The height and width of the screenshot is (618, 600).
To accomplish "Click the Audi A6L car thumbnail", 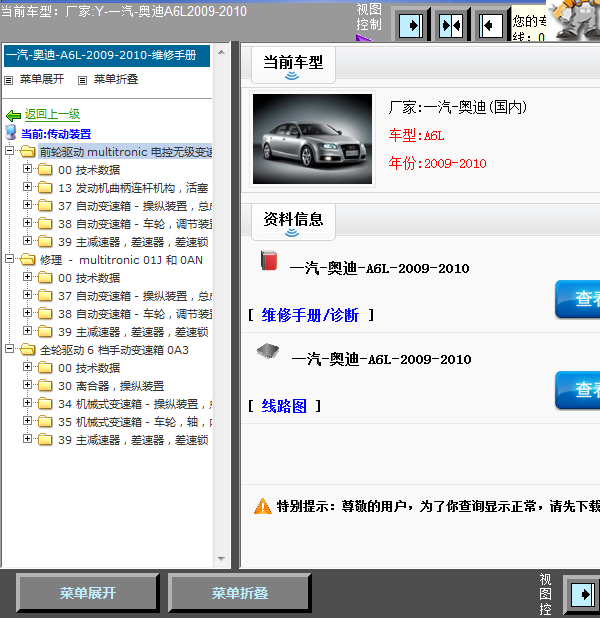I will pos(312,139).
